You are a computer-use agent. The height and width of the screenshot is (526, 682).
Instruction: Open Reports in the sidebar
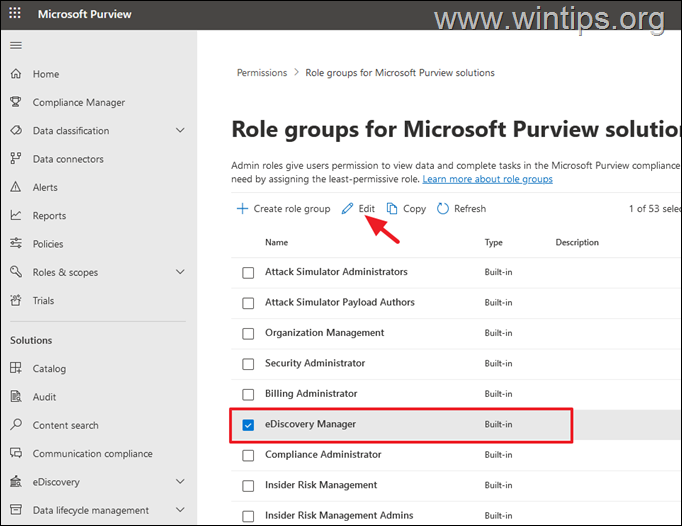[x=49, y=216]
